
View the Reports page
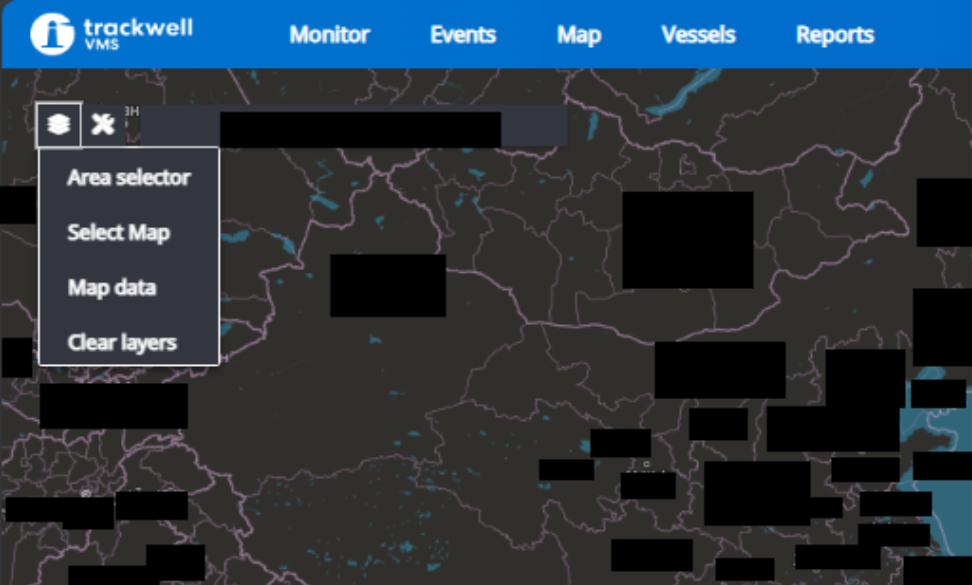click(835, 35)
